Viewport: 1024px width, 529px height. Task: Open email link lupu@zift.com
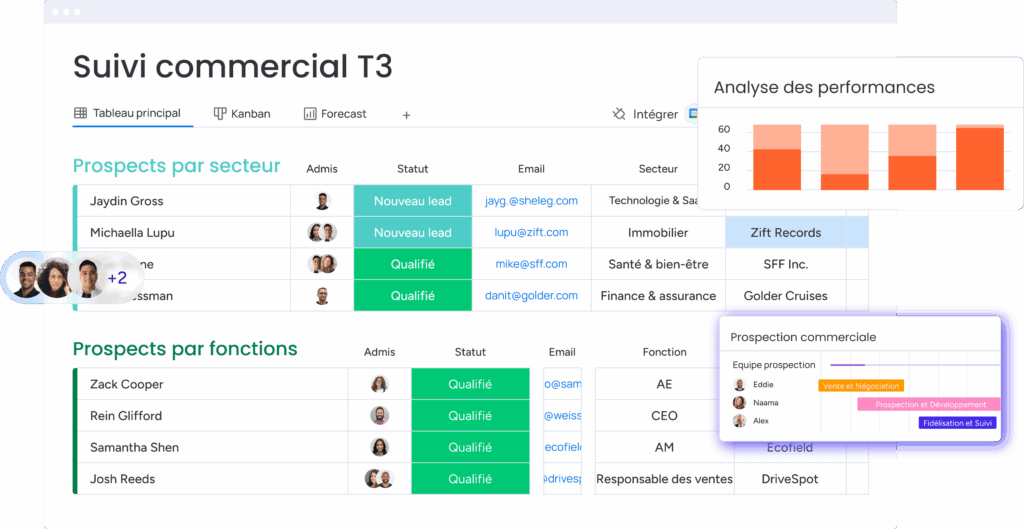coord(531,232)
